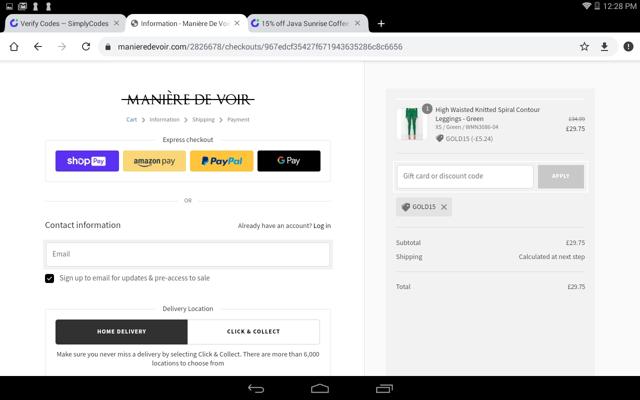Select the Home Delivery option
The width and height of the screenshot is (640, 400).
point(122,331)
